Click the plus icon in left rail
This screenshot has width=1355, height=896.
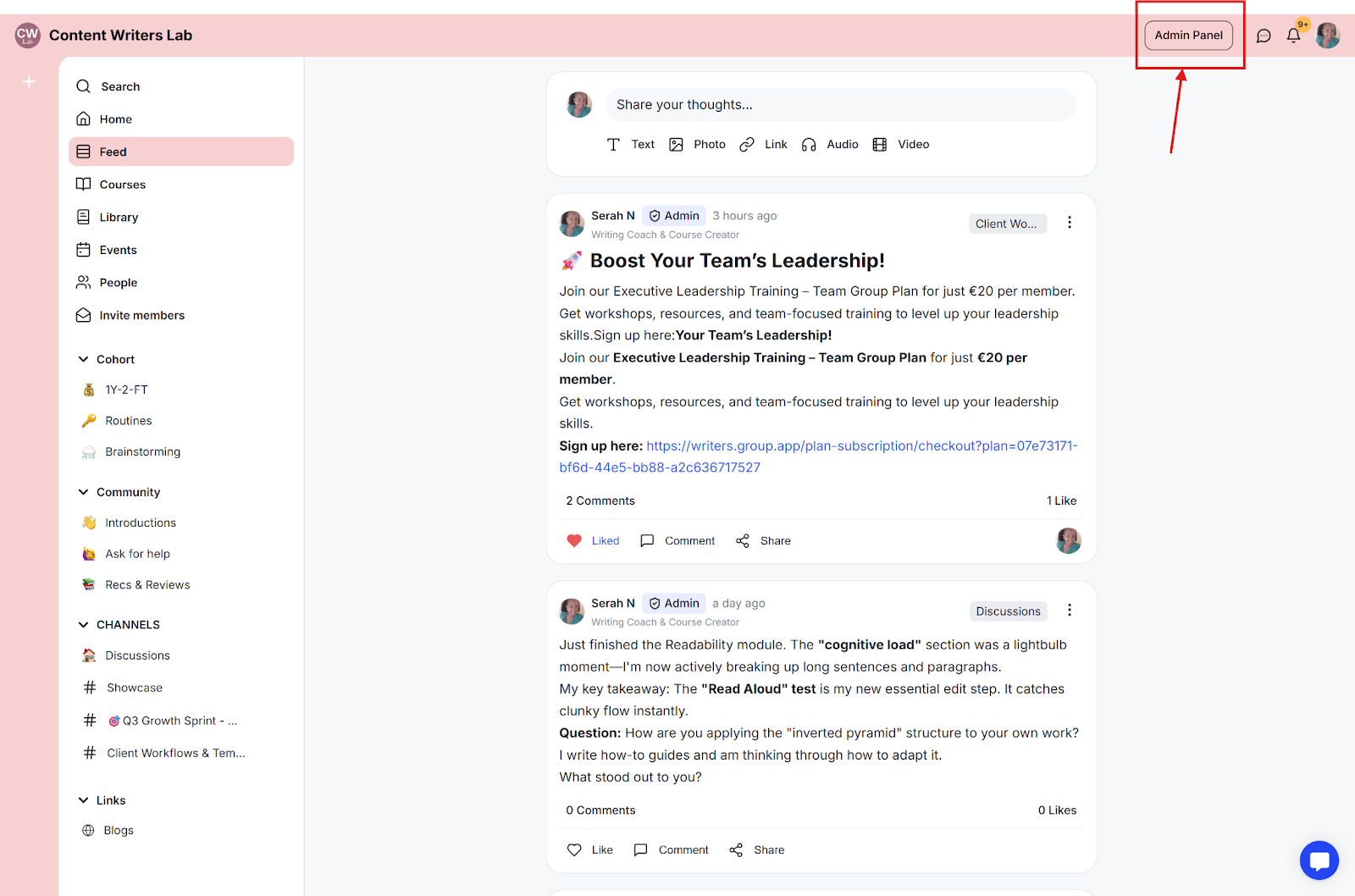[29, 81]
